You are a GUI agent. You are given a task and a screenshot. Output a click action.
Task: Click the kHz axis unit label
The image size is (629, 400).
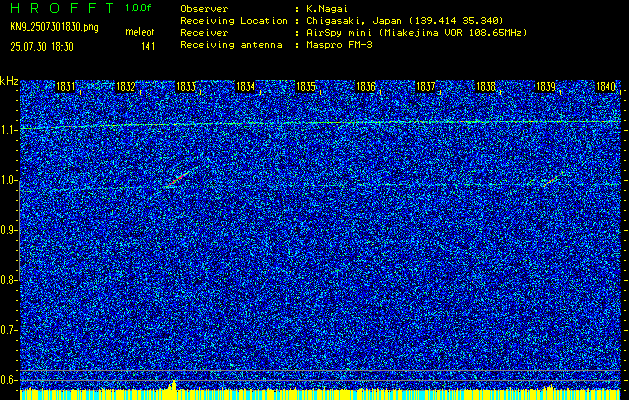point(9,81)
